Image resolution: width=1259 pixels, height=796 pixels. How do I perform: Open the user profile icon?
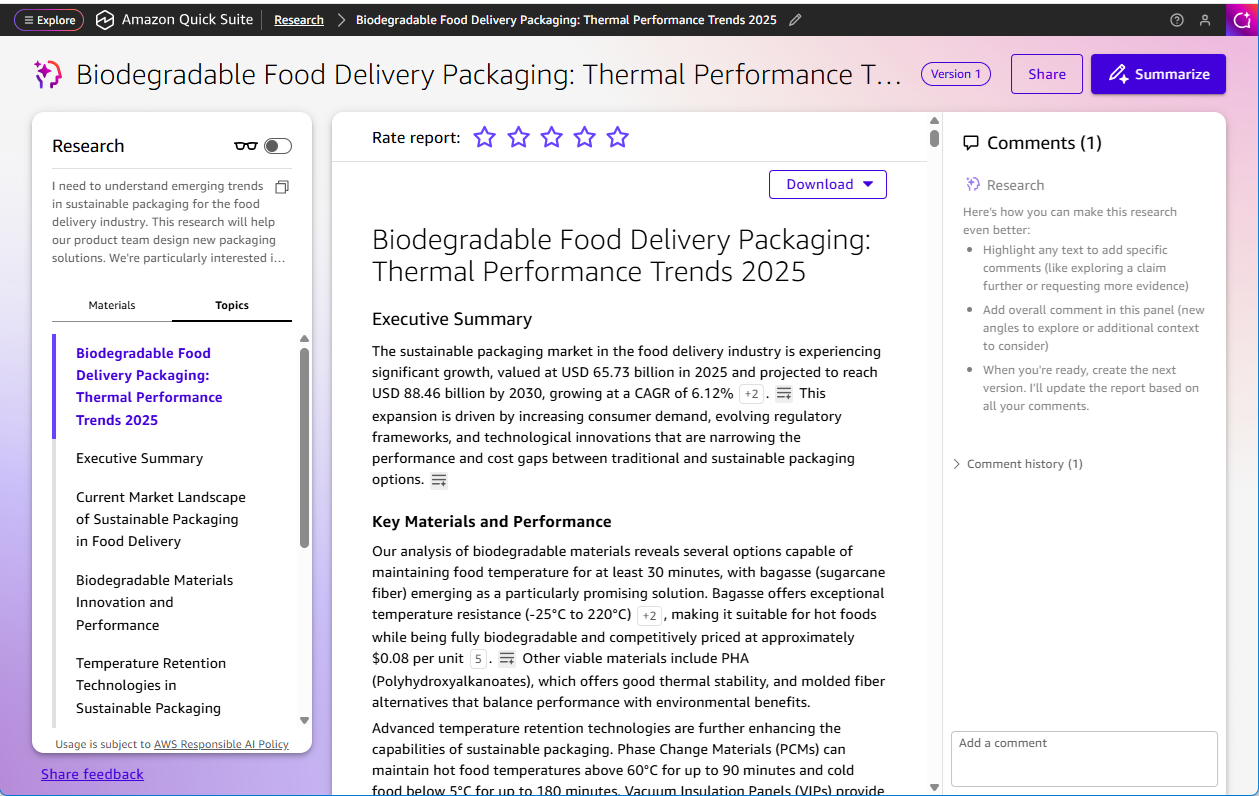(x=1205, y=20)
